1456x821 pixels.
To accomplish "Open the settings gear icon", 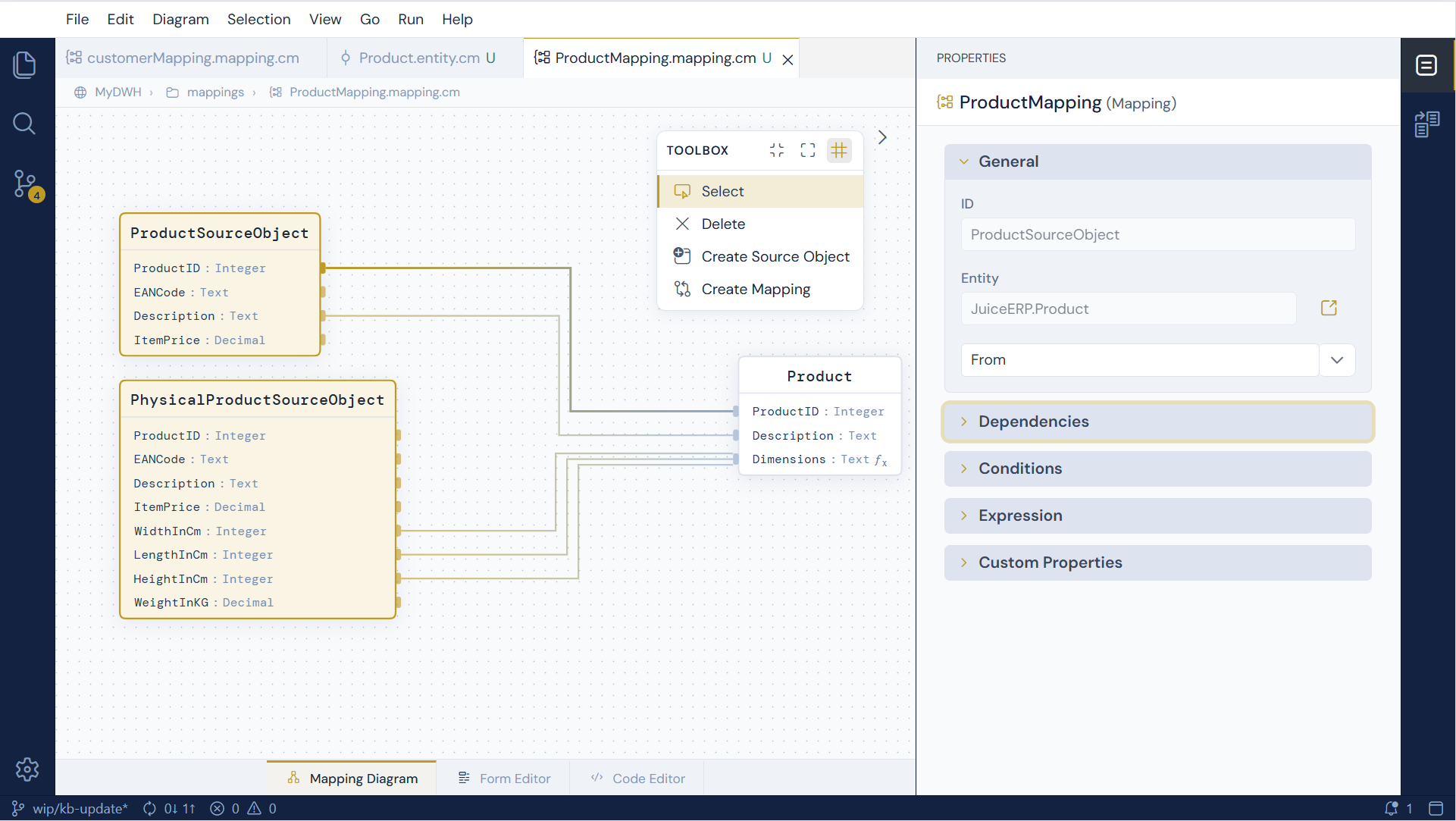I will pyautogui.click(x=27, y=769).
